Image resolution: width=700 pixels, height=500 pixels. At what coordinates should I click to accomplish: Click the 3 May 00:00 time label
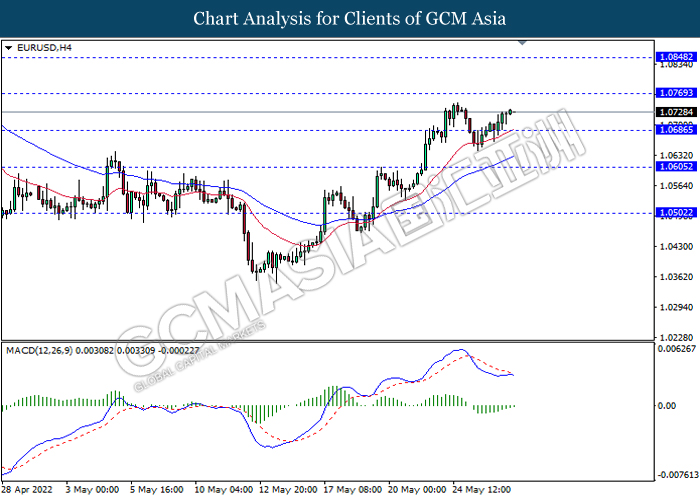click(x=92, y=490)
